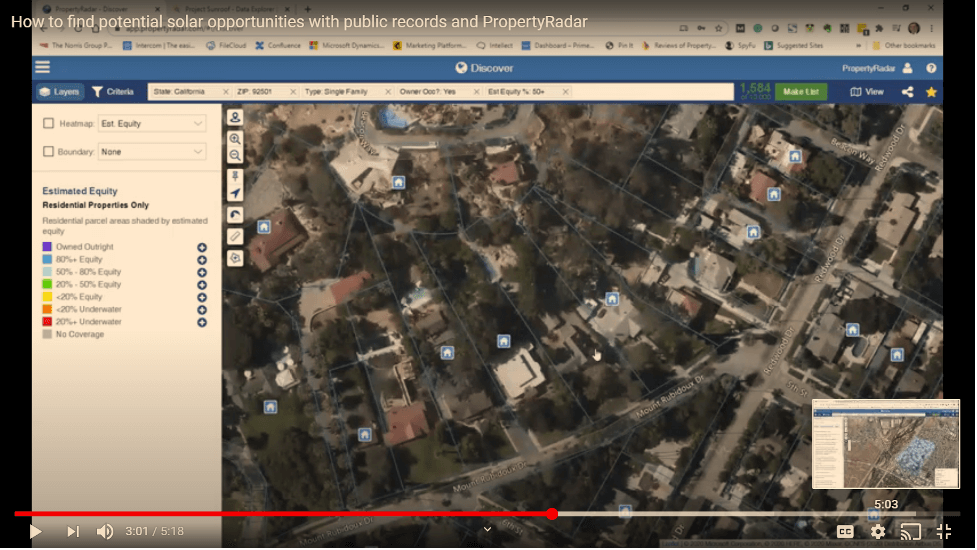Expand 50% - 80% Equity plus icon
The width and height of the screenshot is (977, 550).
[202, 272]
